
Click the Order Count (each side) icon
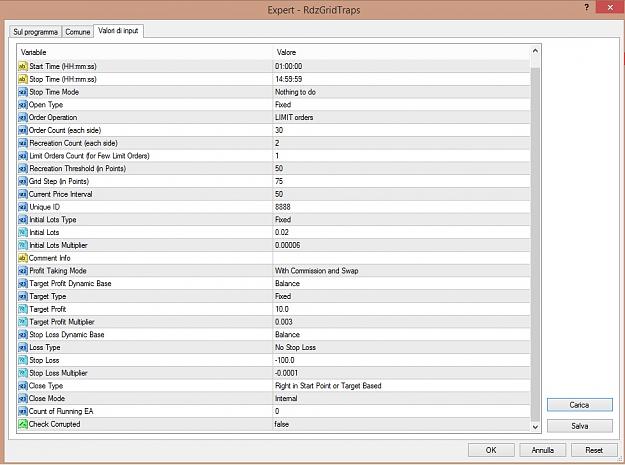click(x=23, y=130)
